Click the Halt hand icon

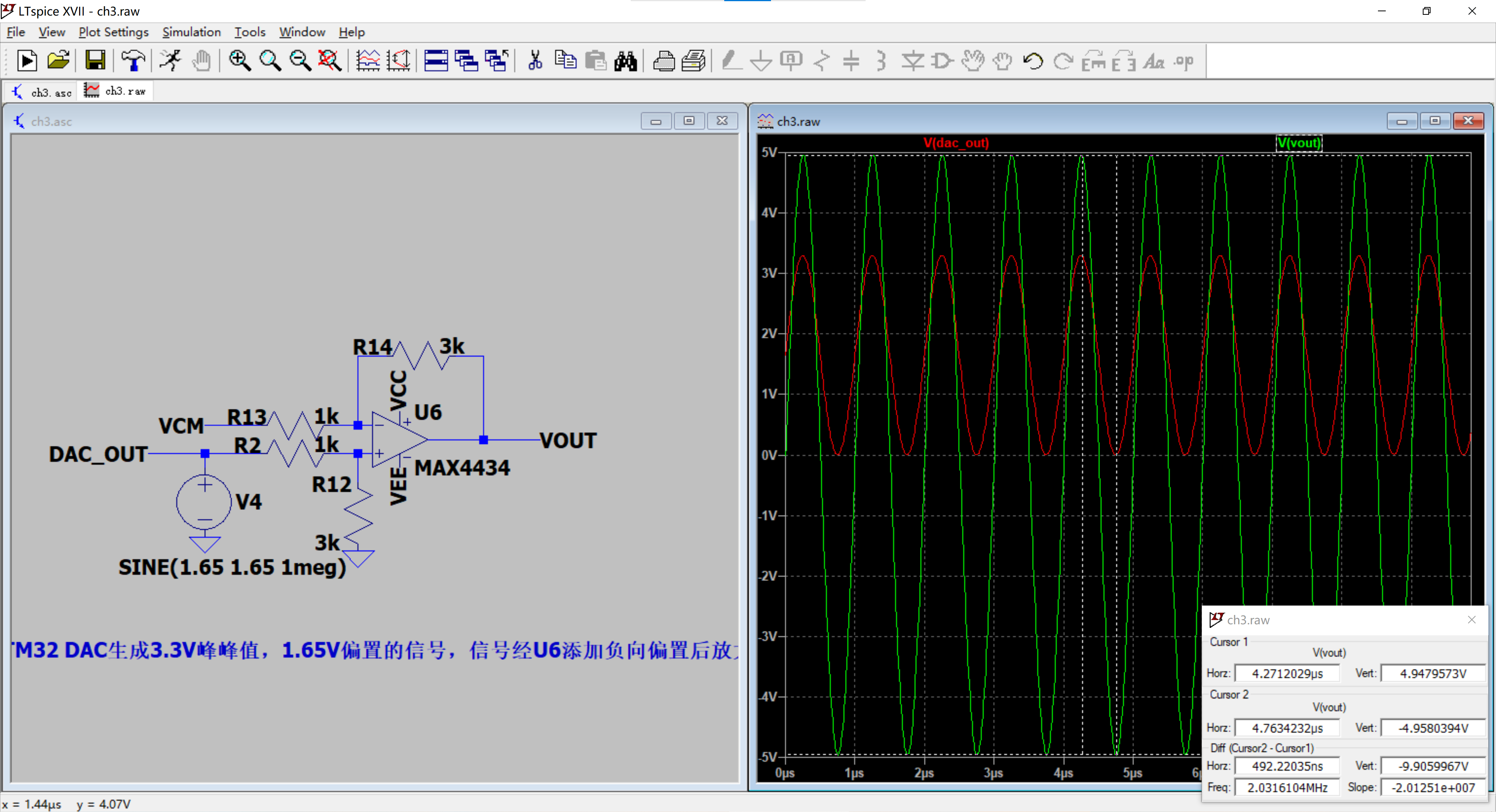pyautogui.click(x=201, y=61)
